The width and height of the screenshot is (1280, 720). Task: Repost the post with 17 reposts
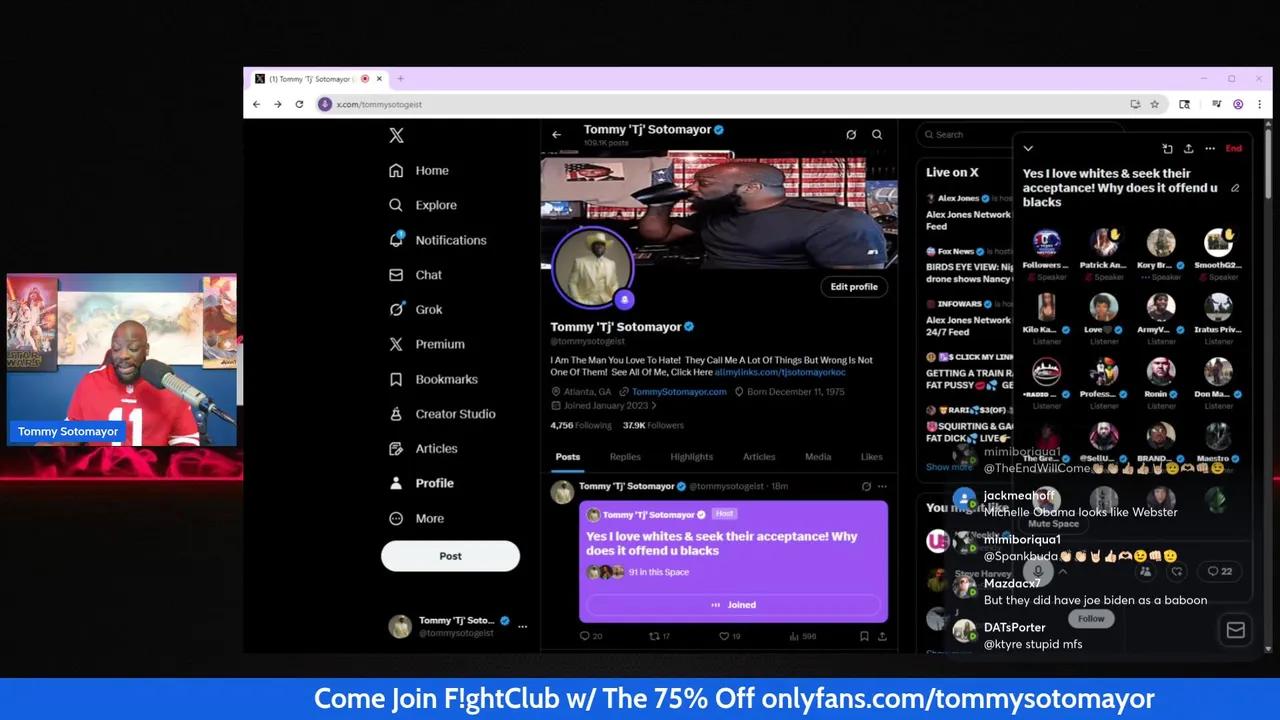[x=660, y=636]
